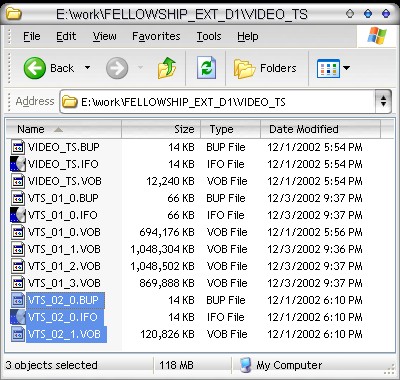
Task: Open the Edit menu
Action: [x=66, y=36]
